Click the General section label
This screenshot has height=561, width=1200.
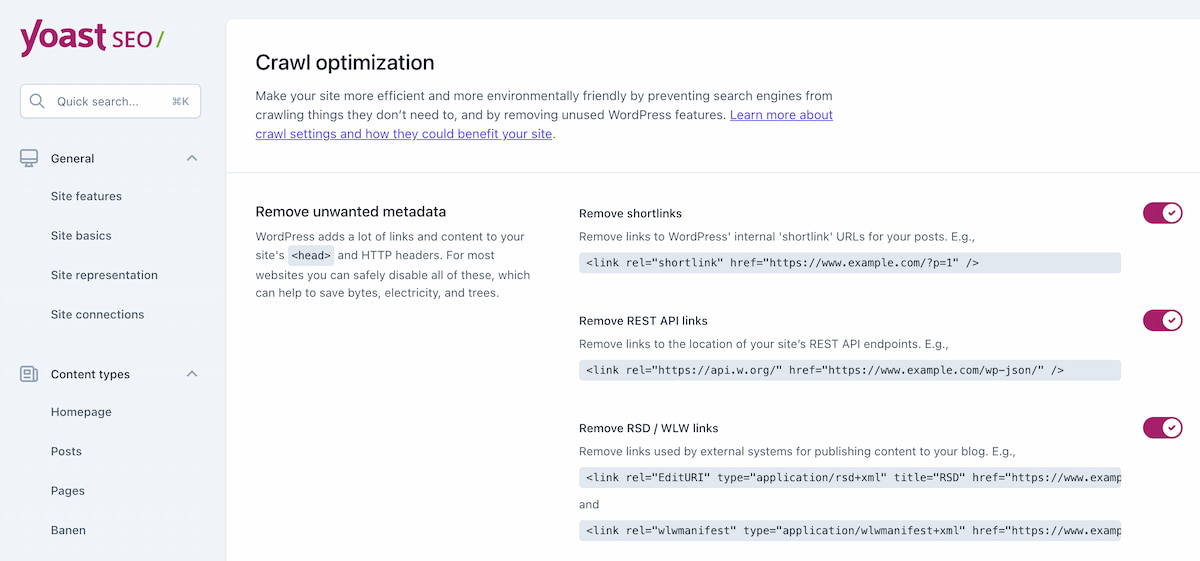point(73,158)
